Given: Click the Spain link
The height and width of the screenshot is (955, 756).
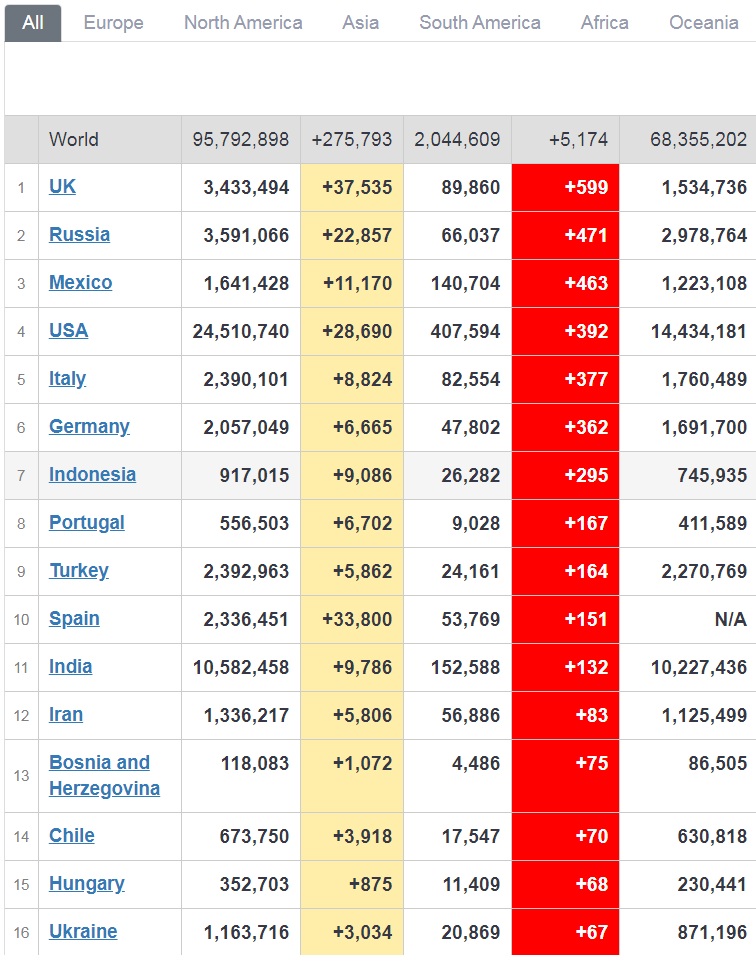Looking at the screenshot, I should 74,619.
